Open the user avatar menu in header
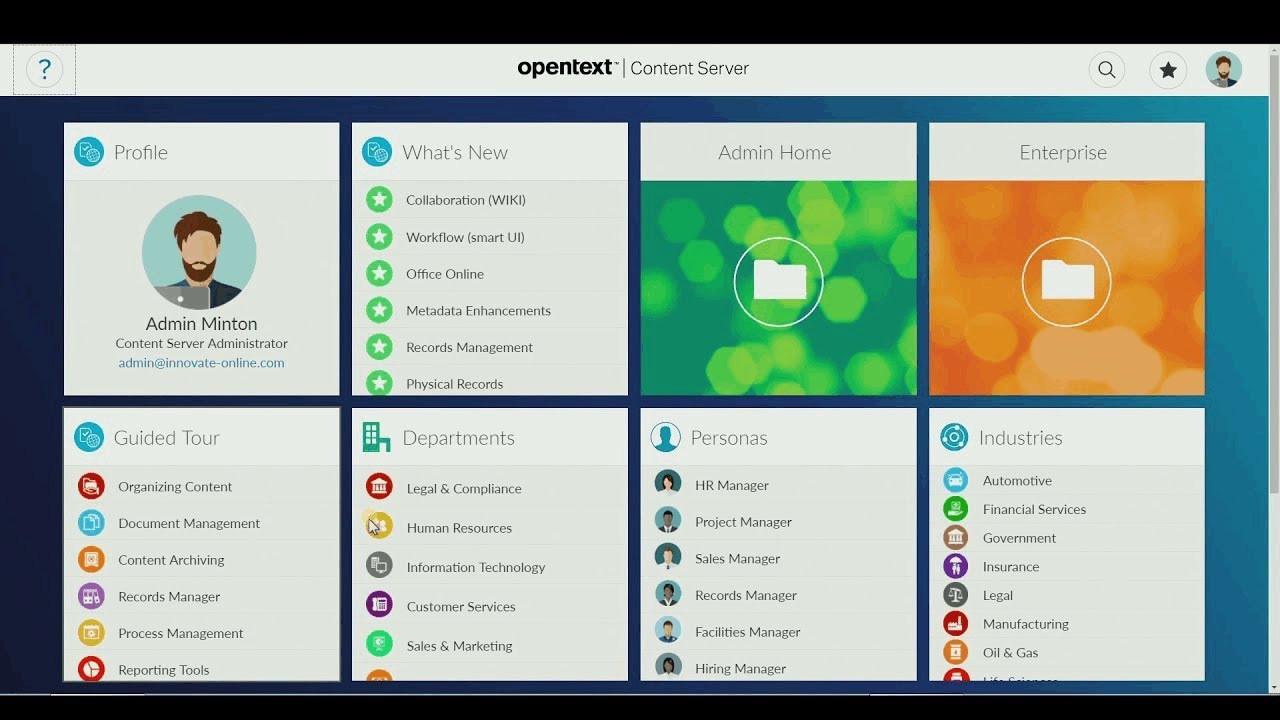The height and width of the screenshot is (720, 1280). click(1223, 69)
